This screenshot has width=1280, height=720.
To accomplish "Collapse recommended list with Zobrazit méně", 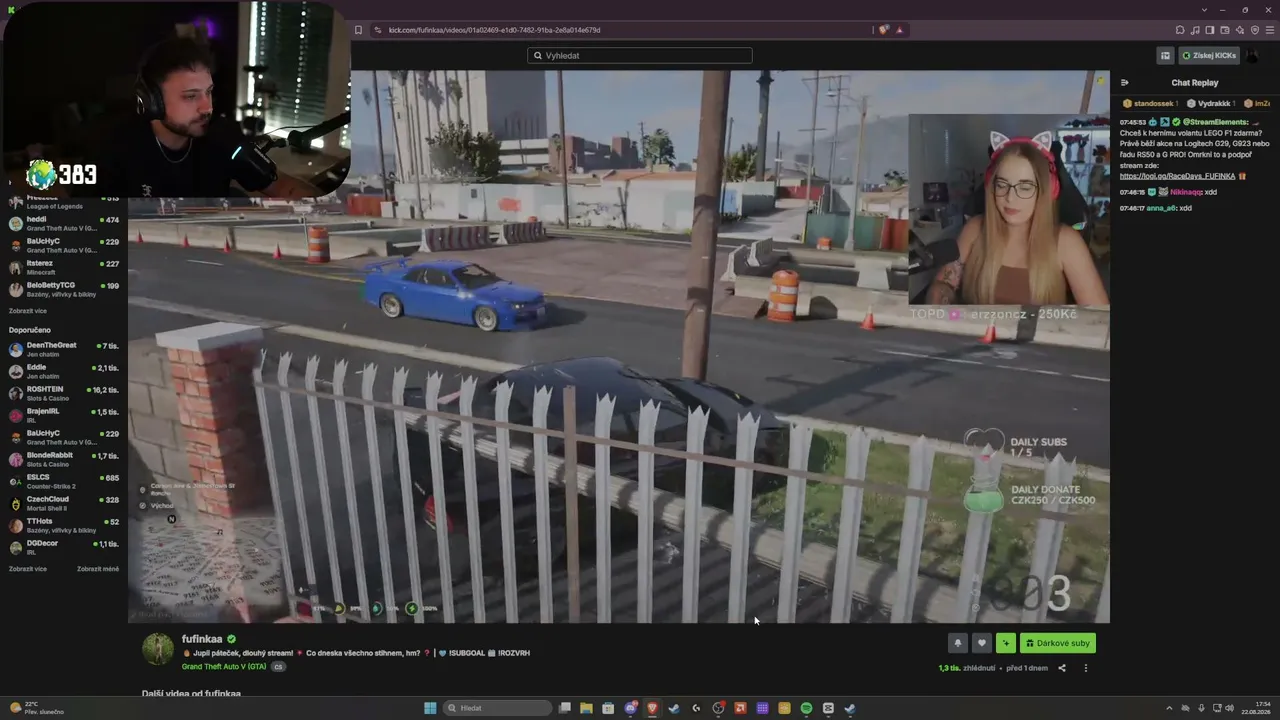I will point(98,569).
